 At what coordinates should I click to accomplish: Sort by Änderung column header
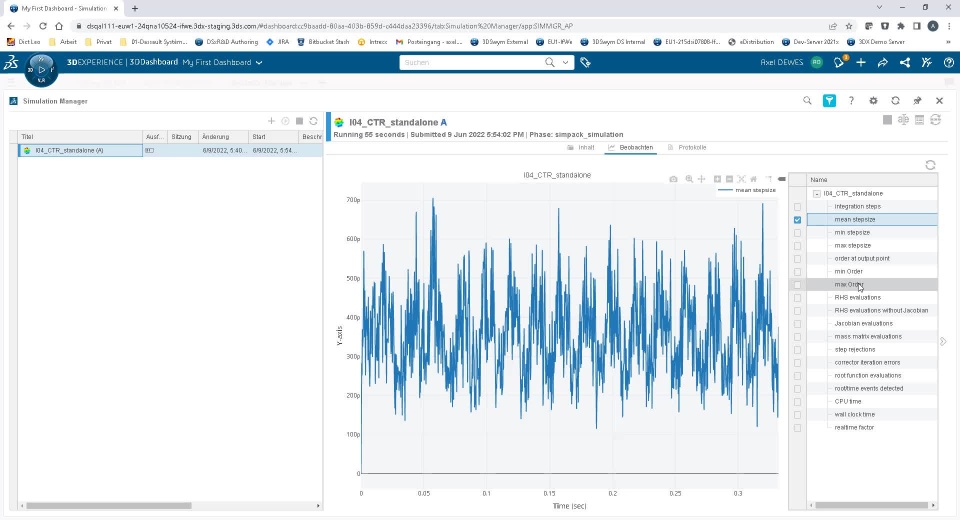coord(223,137)
